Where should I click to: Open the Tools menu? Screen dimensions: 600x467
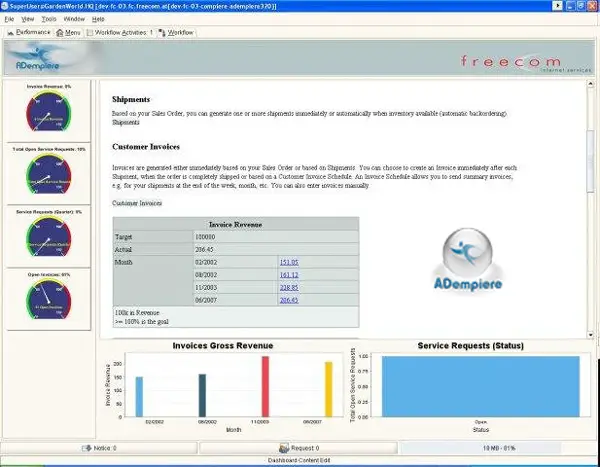pyautogui.click(x=49, y=19)
